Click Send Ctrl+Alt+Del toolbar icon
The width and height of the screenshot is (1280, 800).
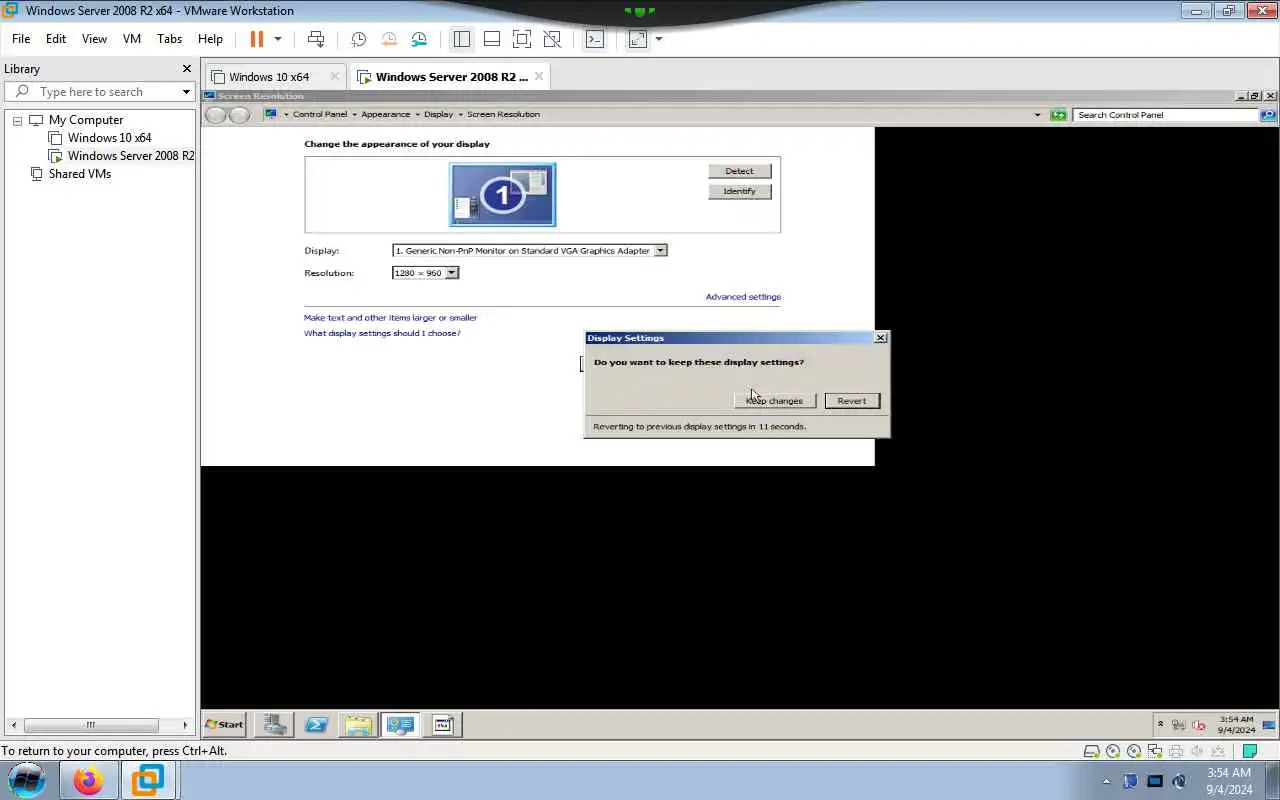[x=316, y=39]
